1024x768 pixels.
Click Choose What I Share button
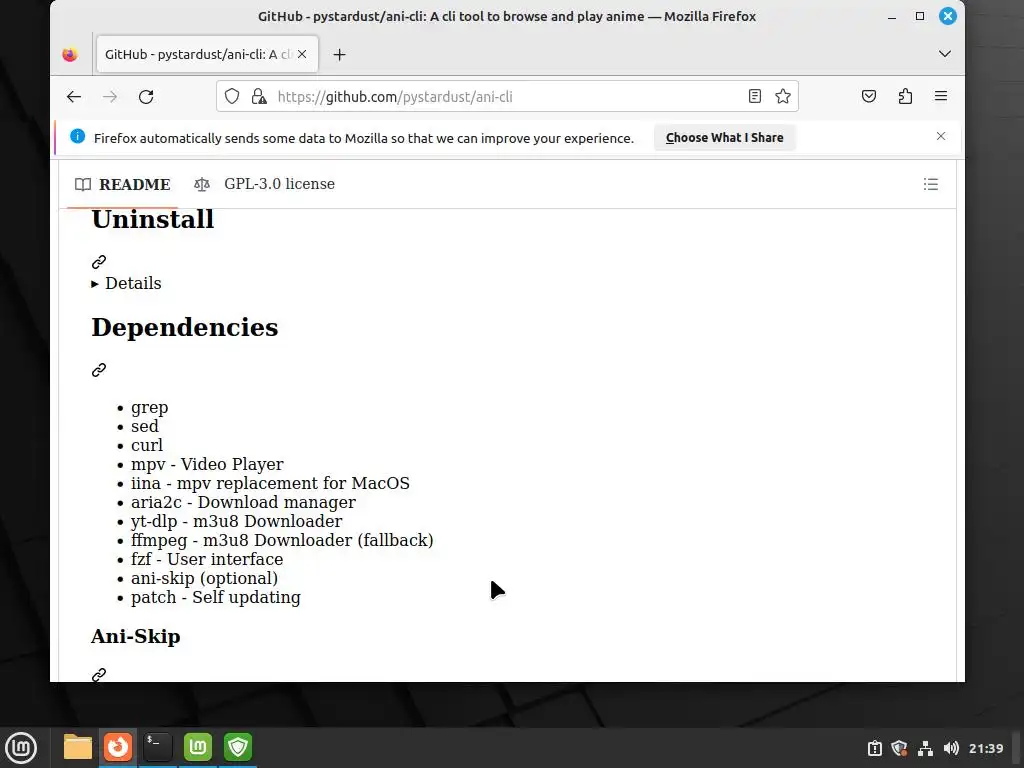tap(724, 138)
